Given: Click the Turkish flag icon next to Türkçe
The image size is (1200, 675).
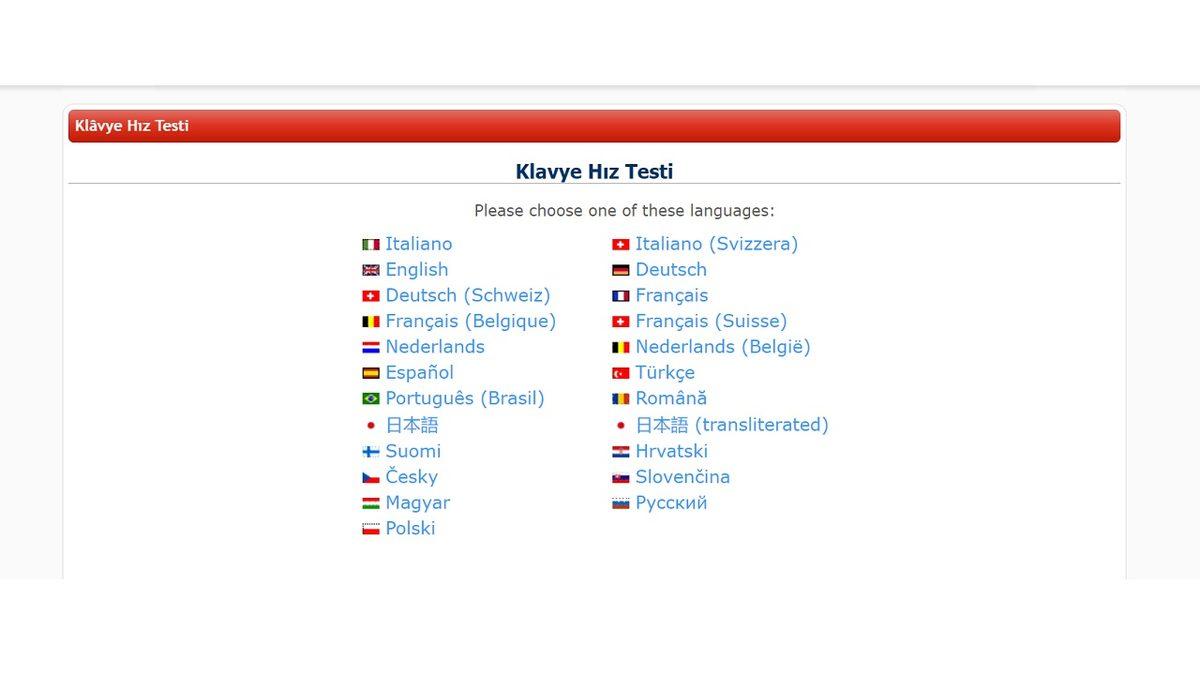Looking at the screenshot, I should 620,373.
